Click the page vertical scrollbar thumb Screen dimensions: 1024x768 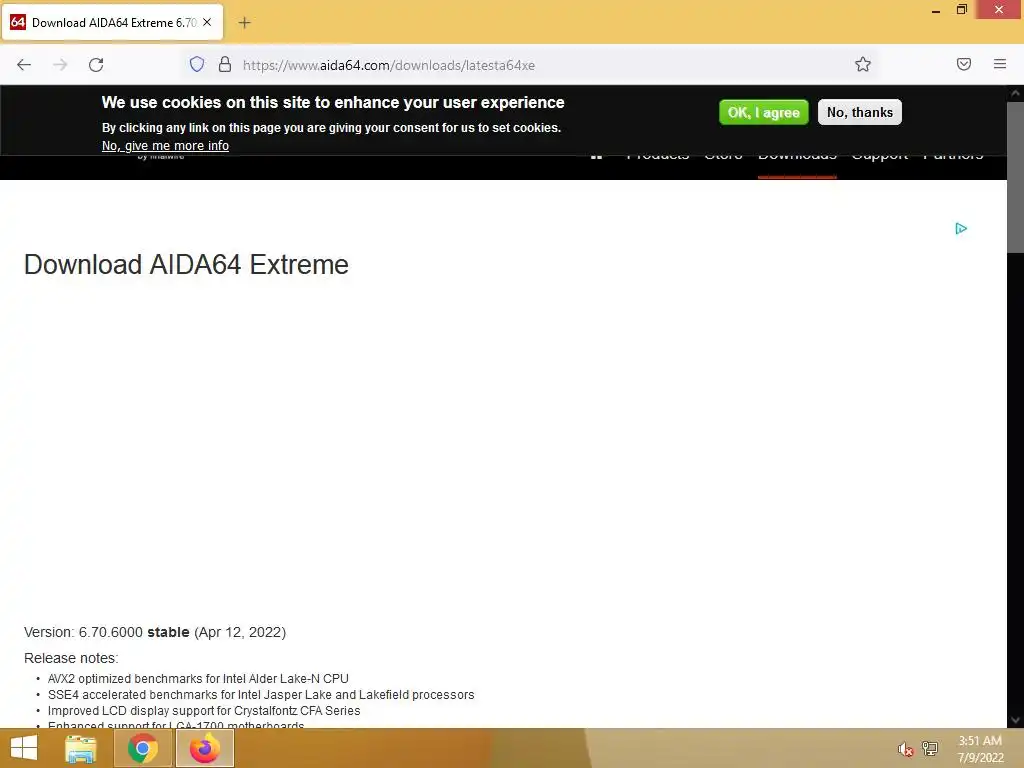coord(1016,176)
